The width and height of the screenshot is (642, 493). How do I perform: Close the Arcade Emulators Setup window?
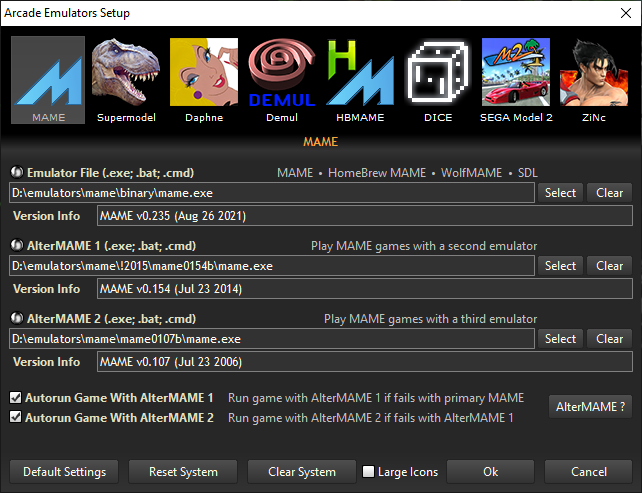[x=620, y=13]
